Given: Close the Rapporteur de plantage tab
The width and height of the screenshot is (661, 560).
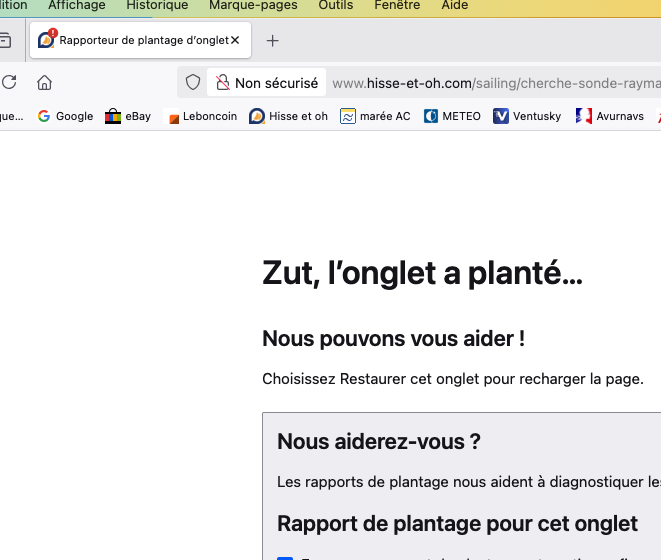Looking at the screenshot, I should click(x=235, y=41).
